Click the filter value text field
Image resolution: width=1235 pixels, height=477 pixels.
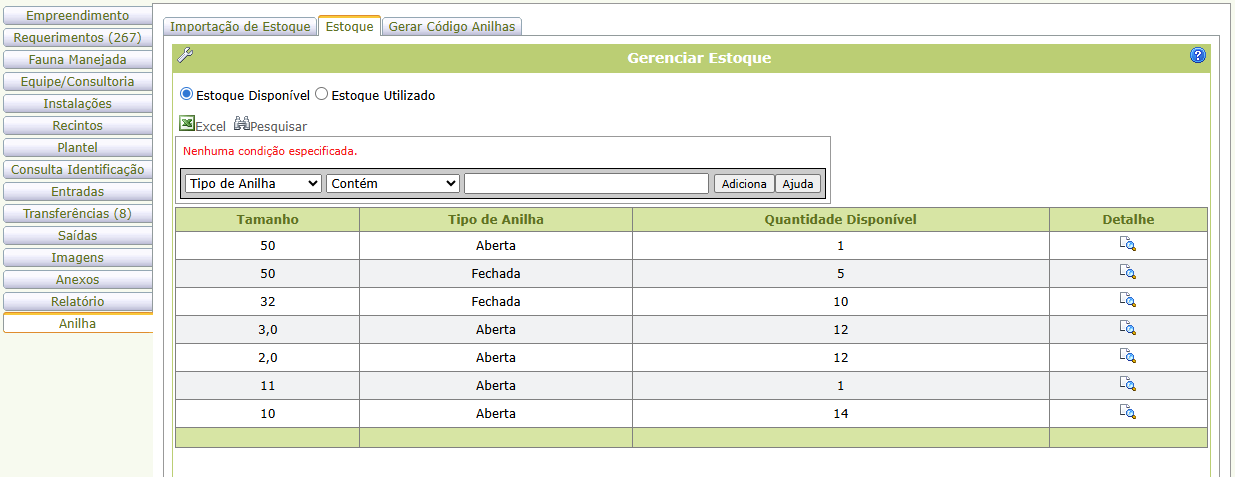586,184
